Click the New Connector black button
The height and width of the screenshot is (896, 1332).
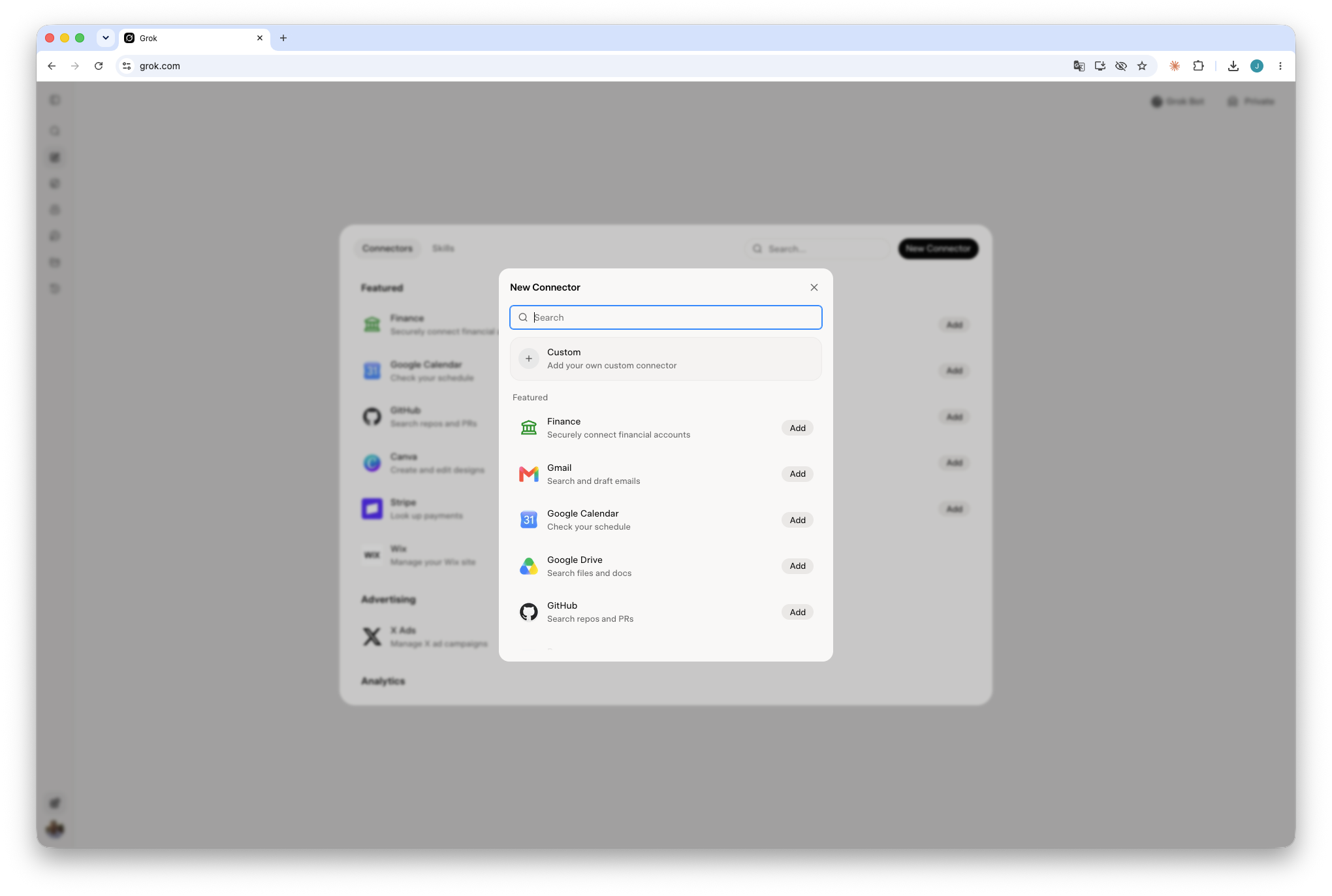938,249
